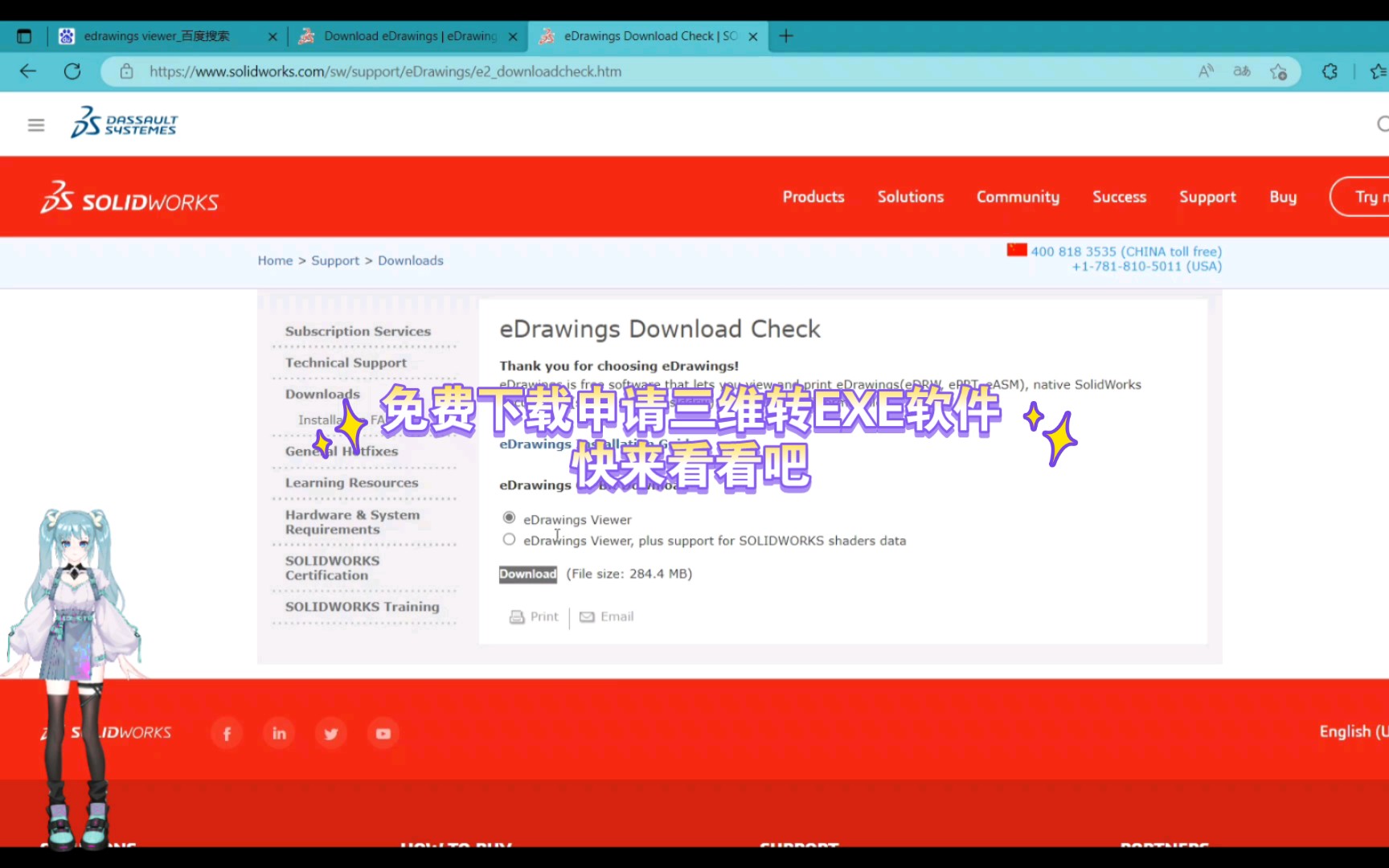Click the Home breadcrumb link
The height and width of the screenshot is (868, 1389).
pos(275,260)
